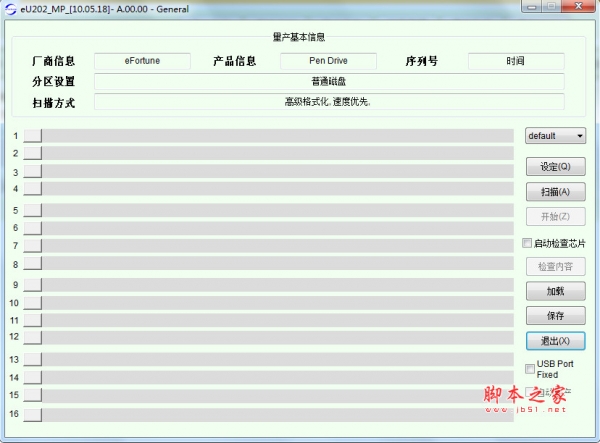
Task: Click the port 16 slot button
Action: pyautogui.click(x=33, y=415)
